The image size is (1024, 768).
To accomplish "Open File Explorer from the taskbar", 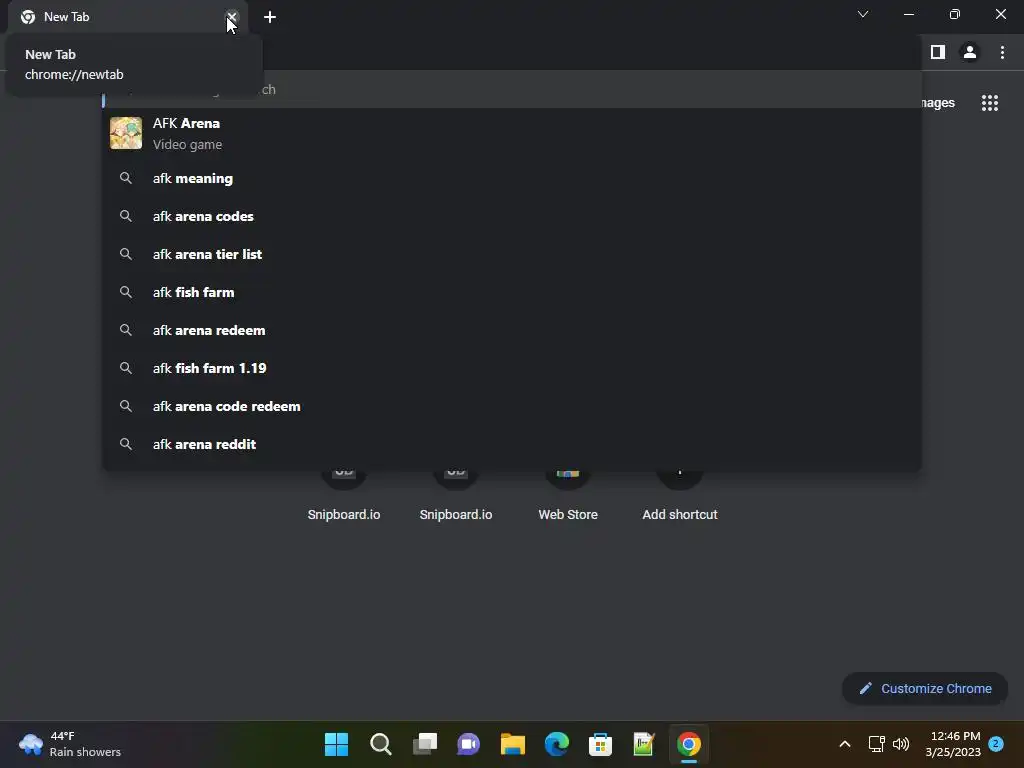I will 513,744.
